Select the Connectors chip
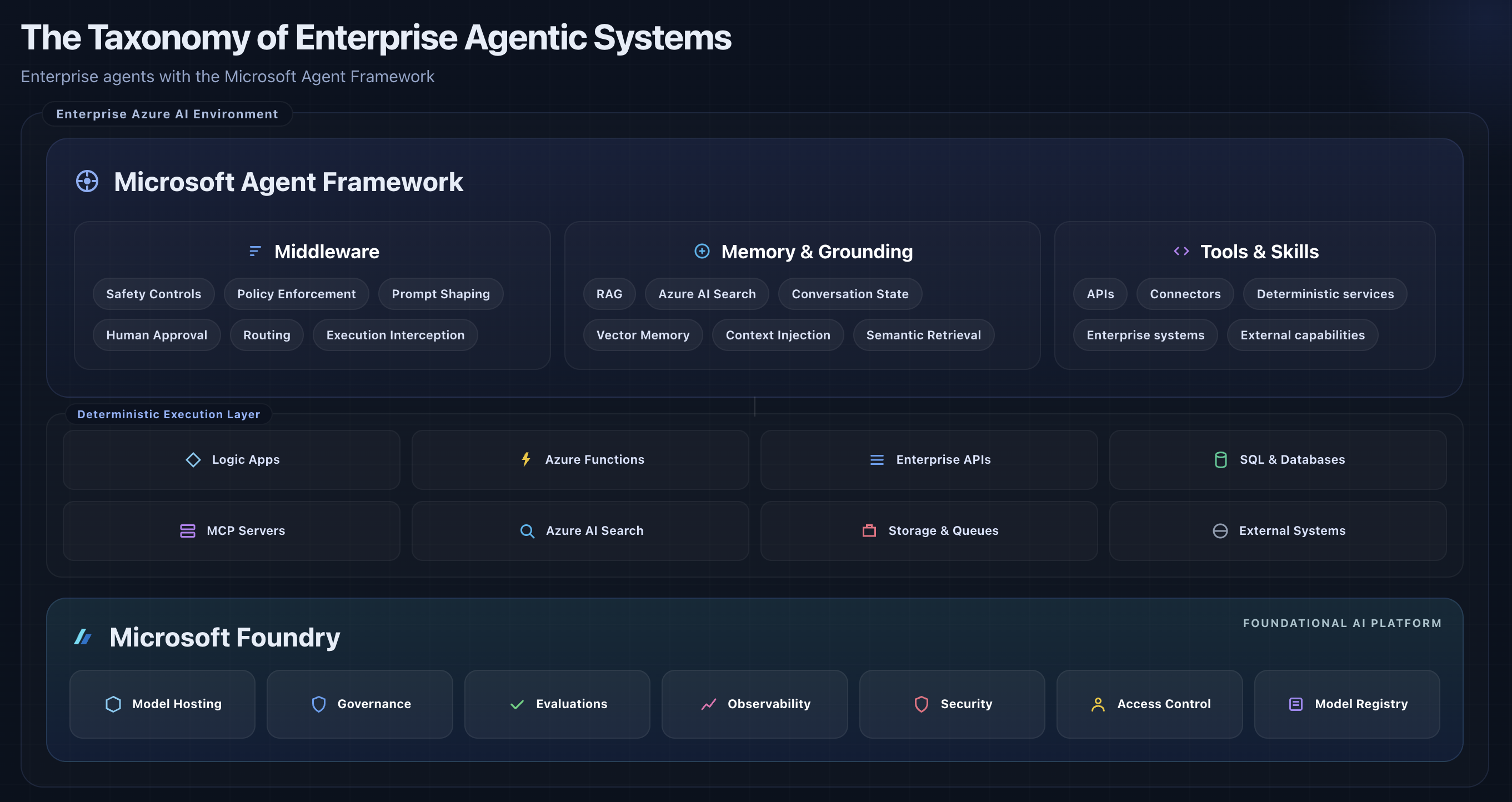The width and height of the screenshot is (1512, 802). pos(1185,294)
